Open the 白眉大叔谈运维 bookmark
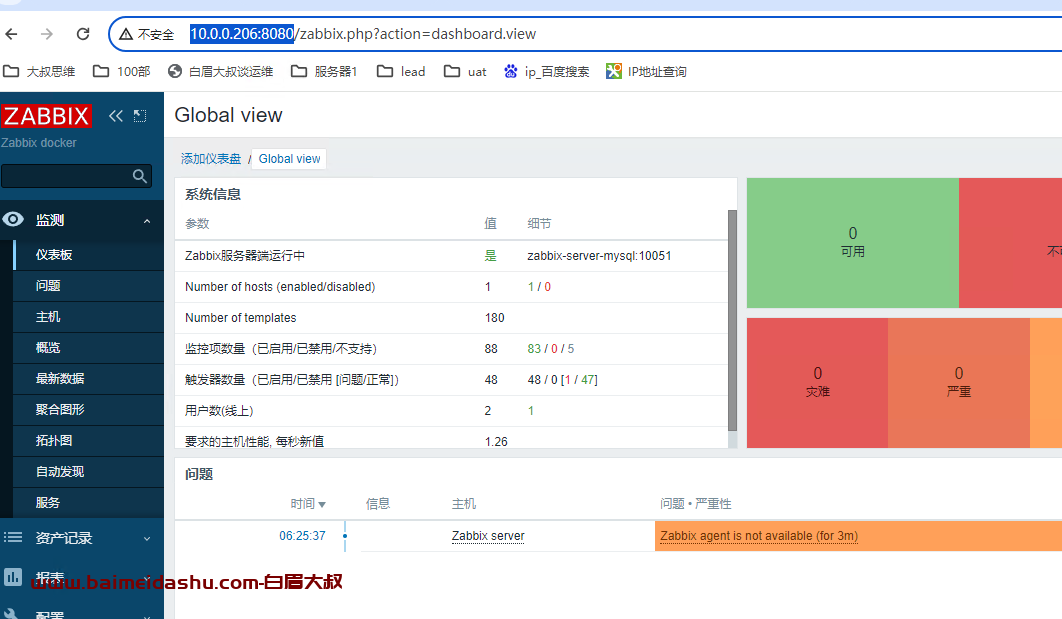 click(x=221, y=71)
